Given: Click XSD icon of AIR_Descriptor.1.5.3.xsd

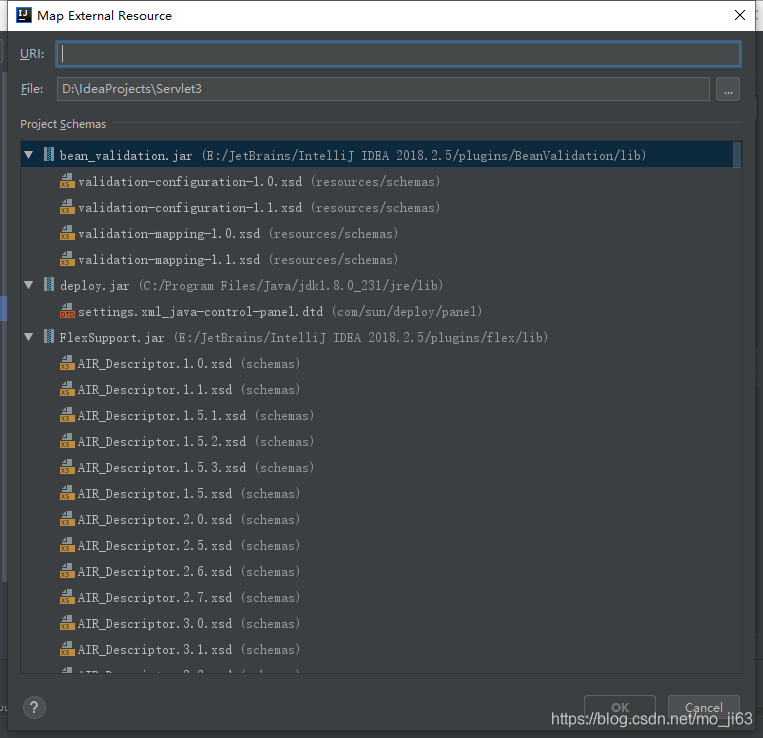Looking at the screenshot, I should pos(67,467).
